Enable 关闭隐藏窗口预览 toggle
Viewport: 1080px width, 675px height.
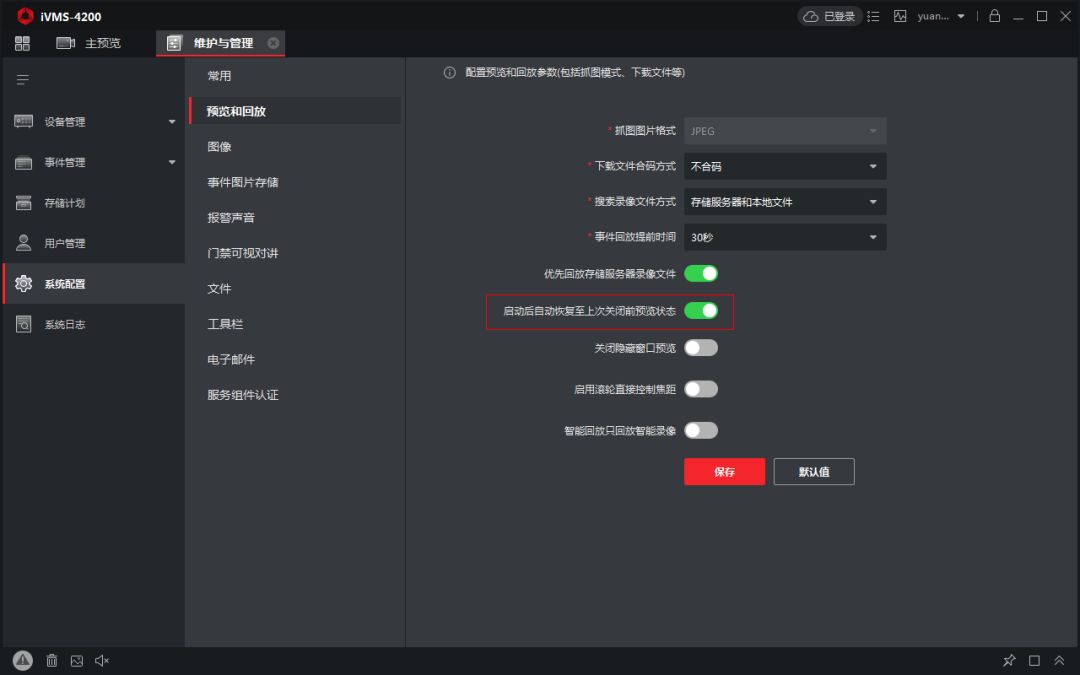[701, 348]
